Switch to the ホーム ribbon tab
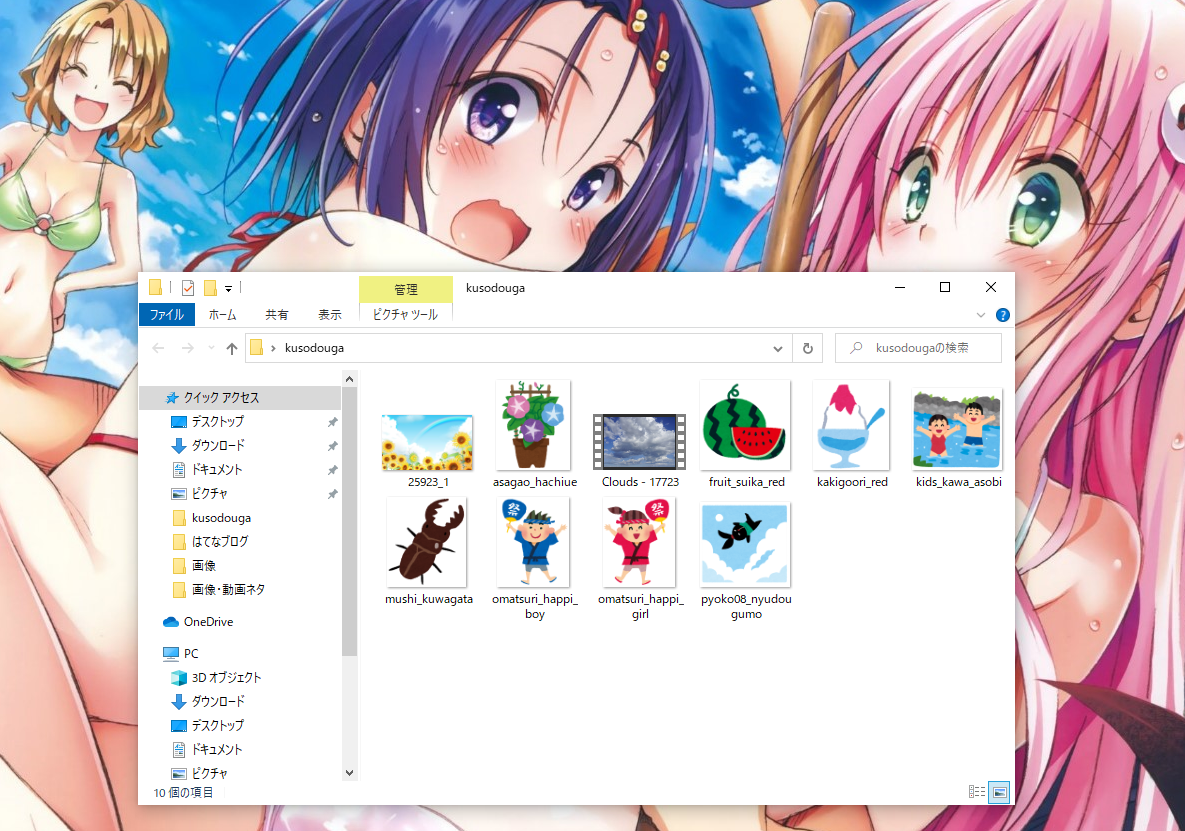 pos(222,314)
